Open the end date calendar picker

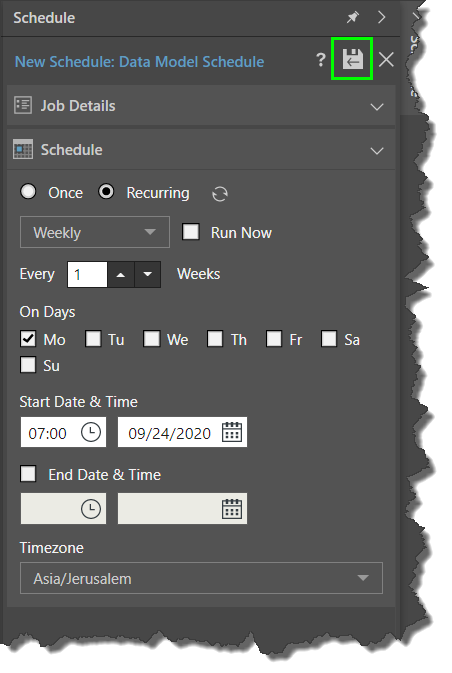(x=232, y=509)
